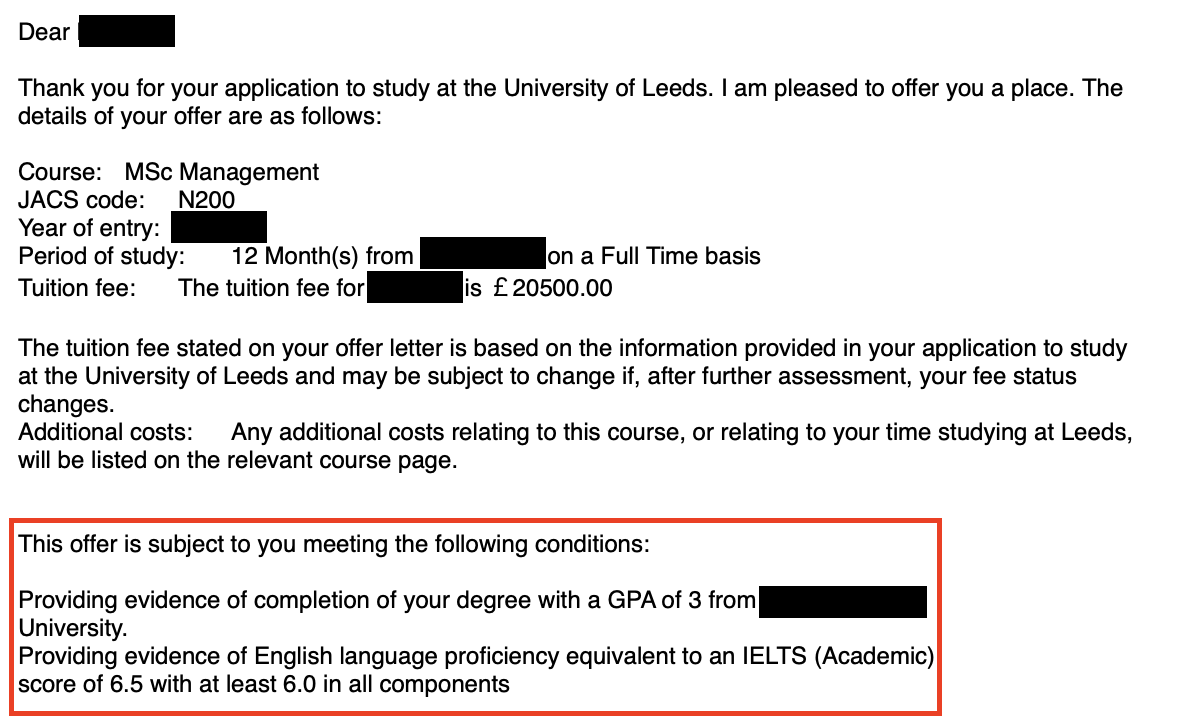
Task: Click the 'Additional costs:' label
Action: click(105, 432)
